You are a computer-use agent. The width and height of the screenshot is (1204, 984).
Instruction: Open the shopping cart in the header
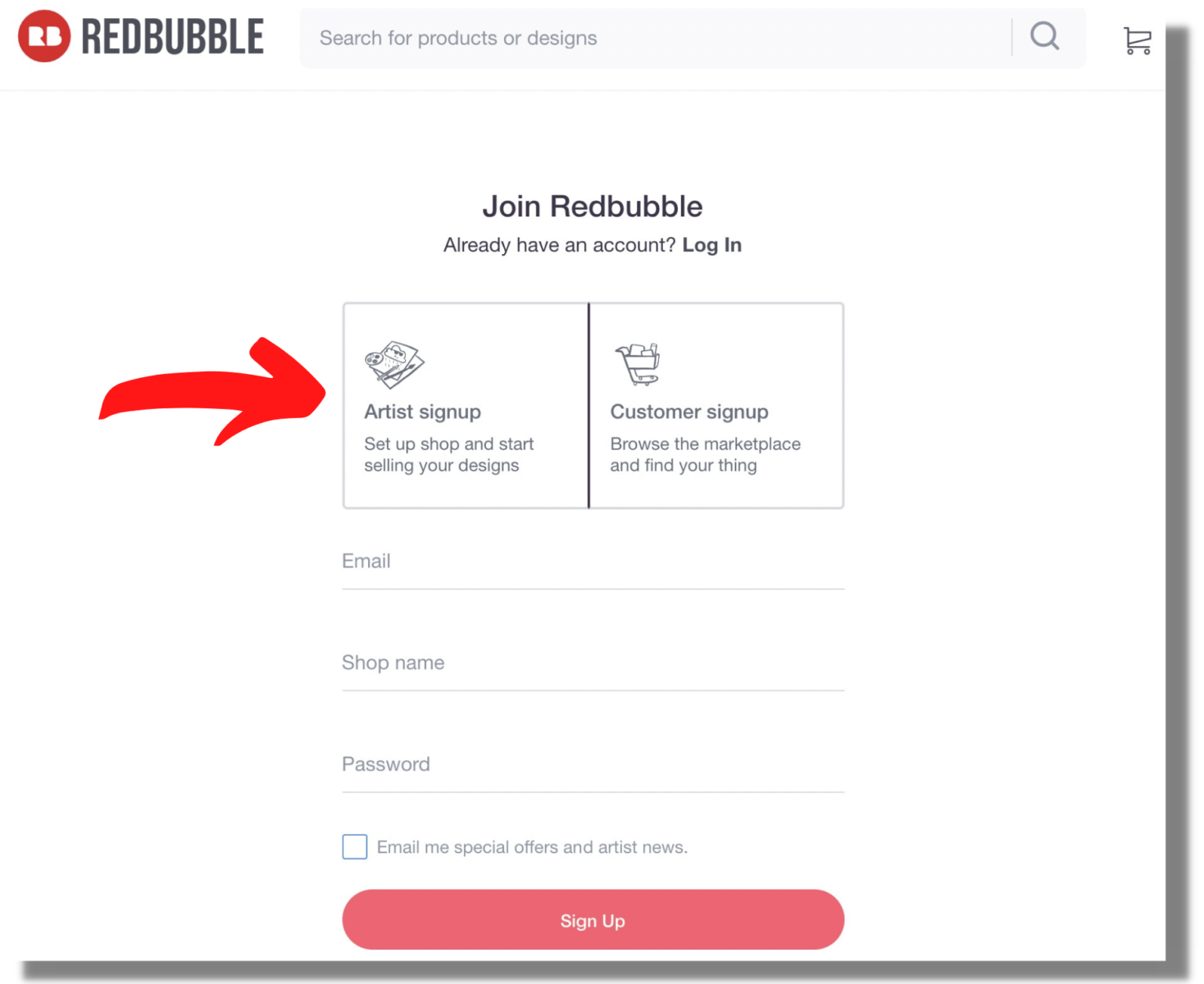pyautogui.click(x=1137, y=39)
